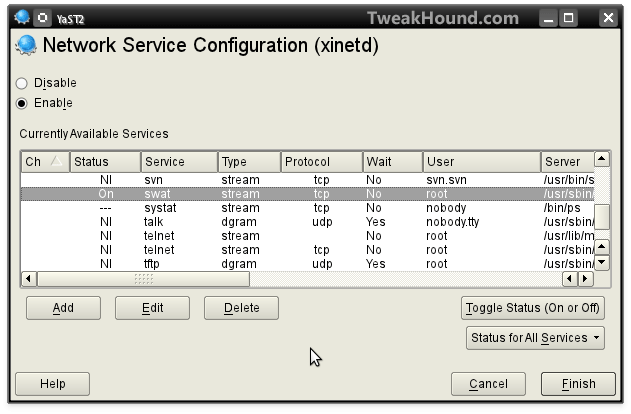Click the Ch column sort triangle

[x=56, y=161]
